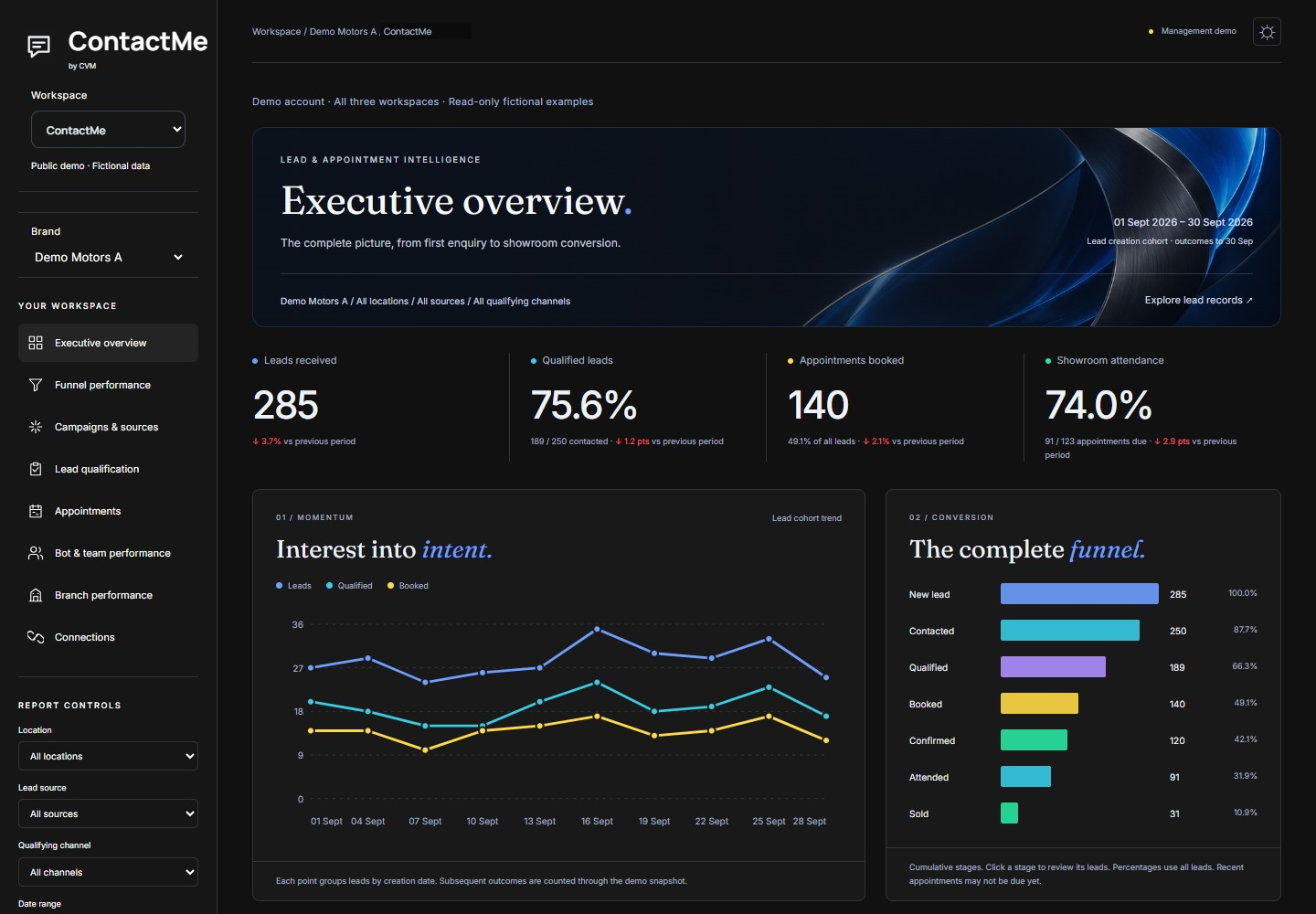The image size is (1316, 914).
Task: Click the Lead qualification clipboard icon
Action: pyautogui.click(x=36, y=469)
